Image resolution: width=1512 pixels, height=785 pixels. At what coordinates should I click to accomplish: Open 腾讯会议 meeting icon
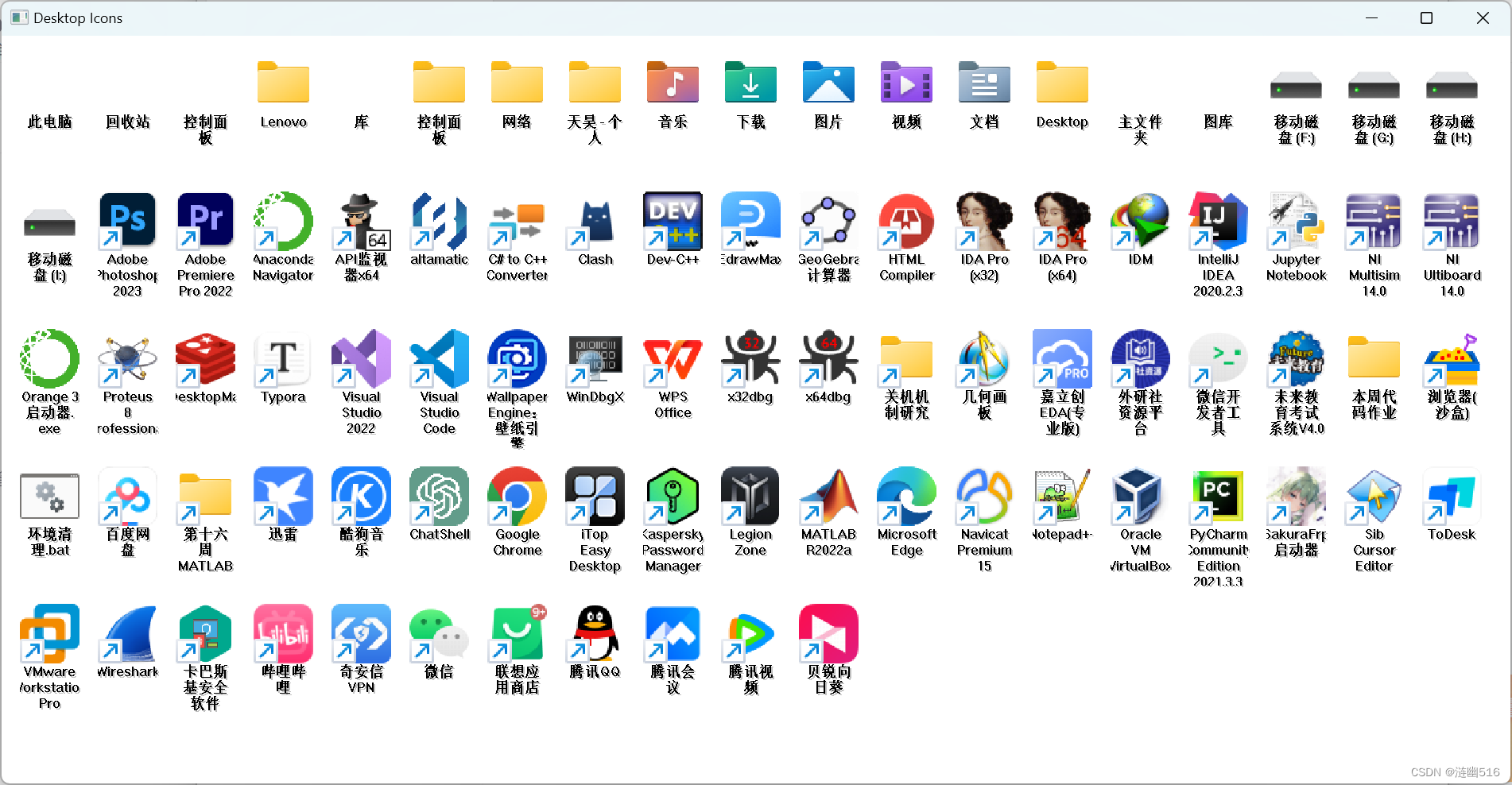tap(673, 633)
